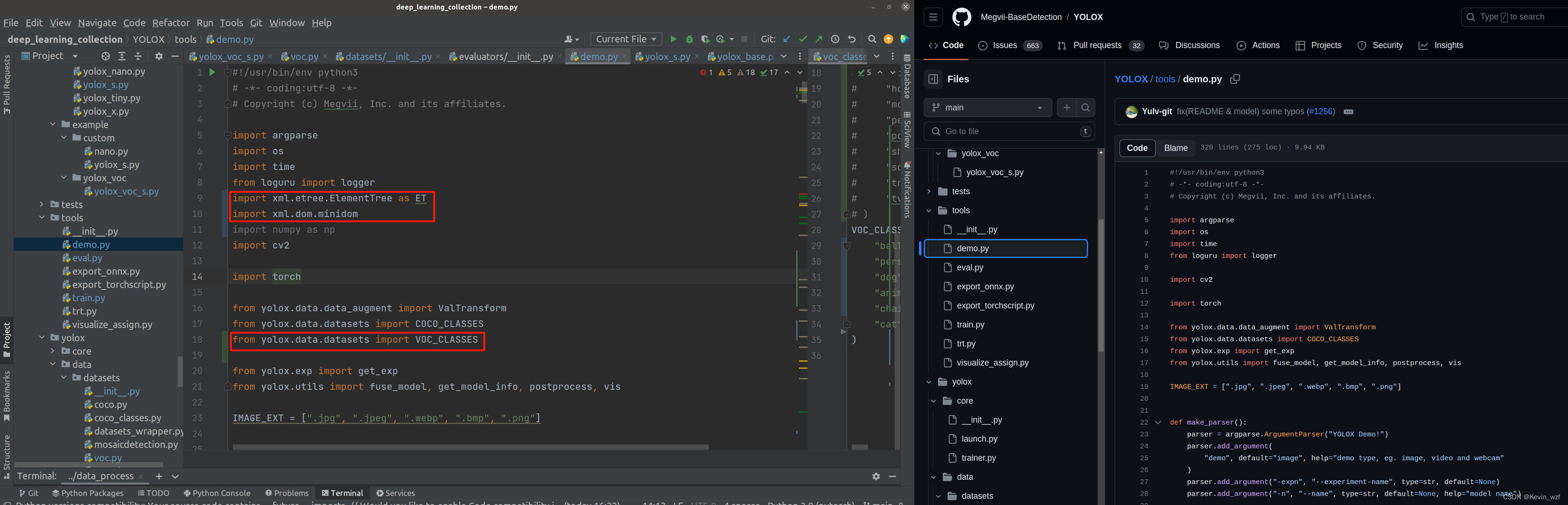Open the Navigate menu
Viewport: 1568px width, 505px height.
pos(97,22)
